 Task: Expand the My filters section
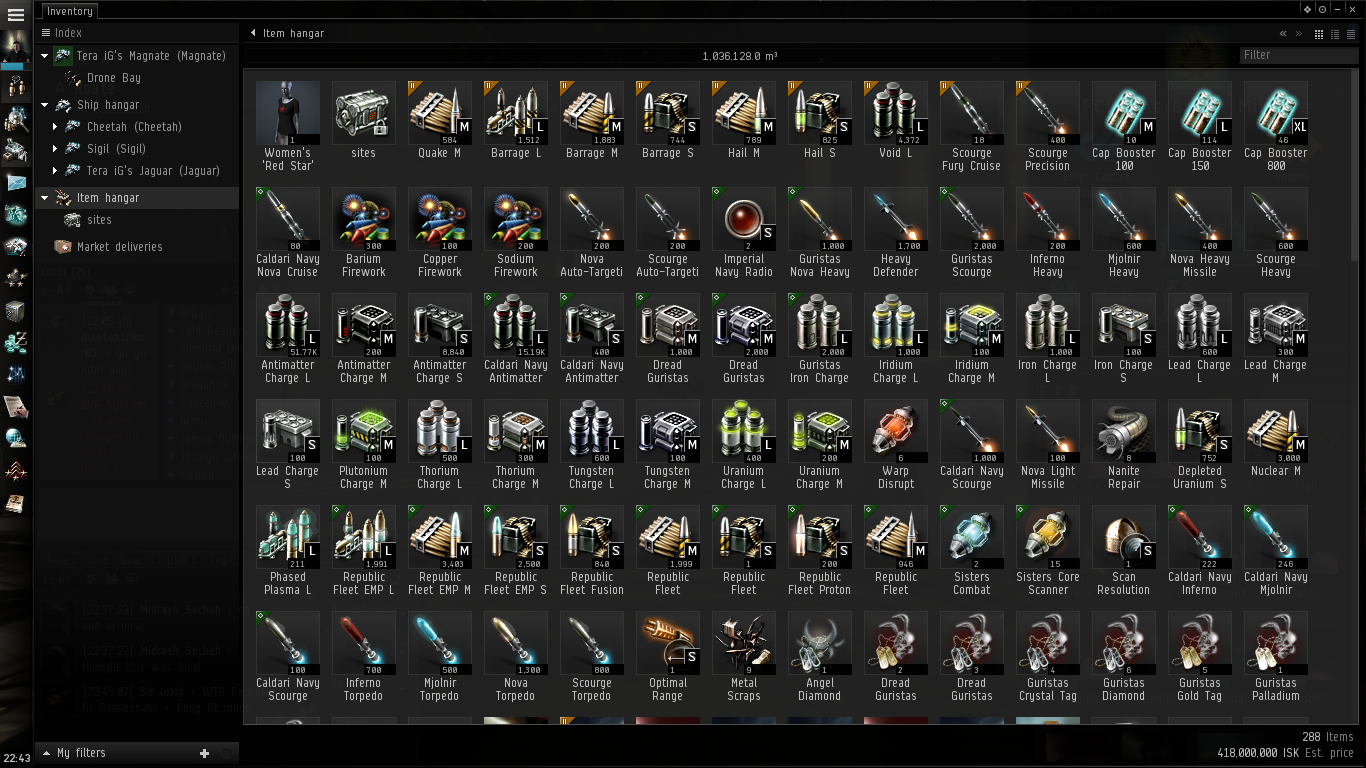tap(46, 753)
